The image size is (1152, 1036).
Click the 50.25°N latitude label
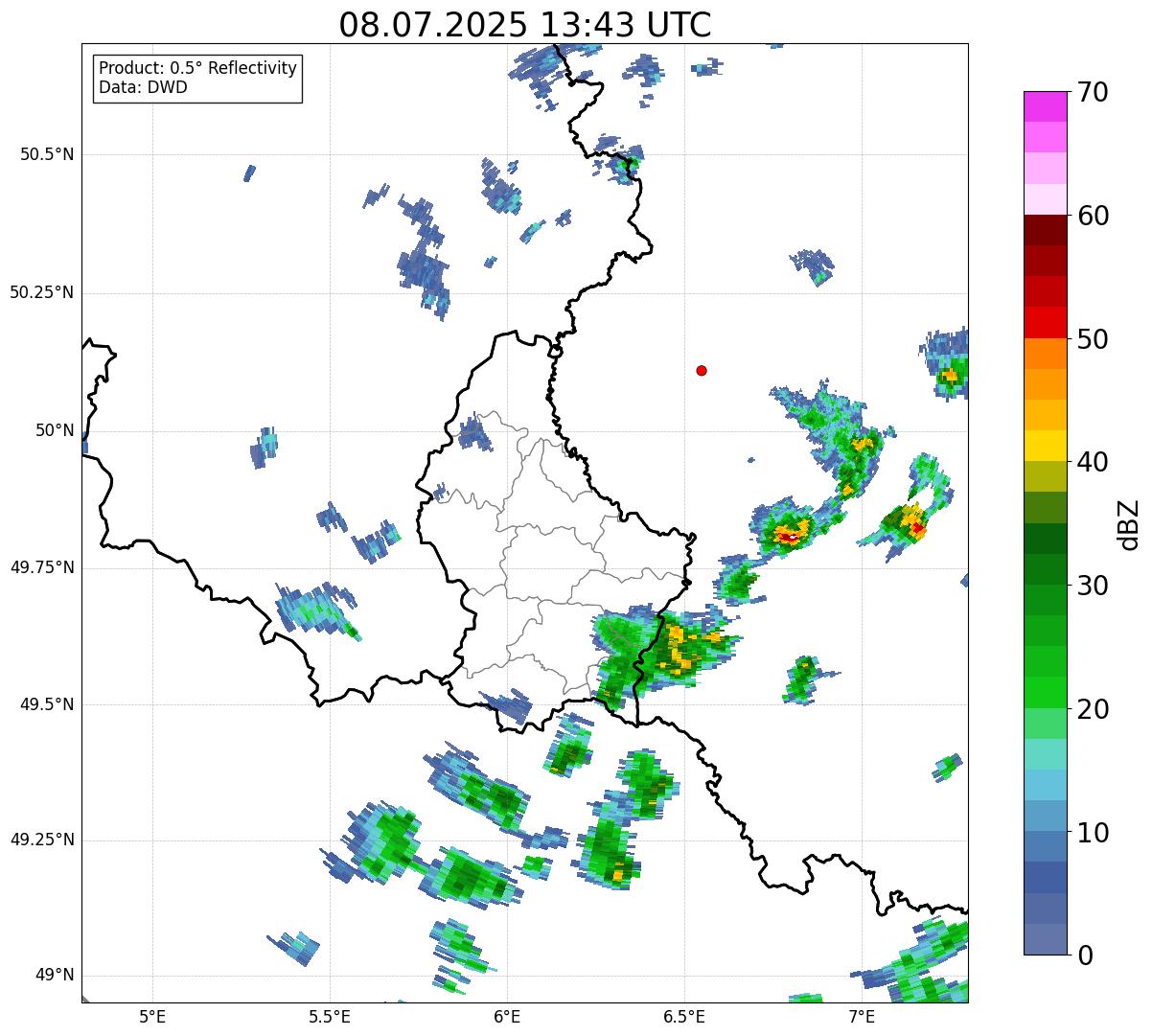[42, 292]
